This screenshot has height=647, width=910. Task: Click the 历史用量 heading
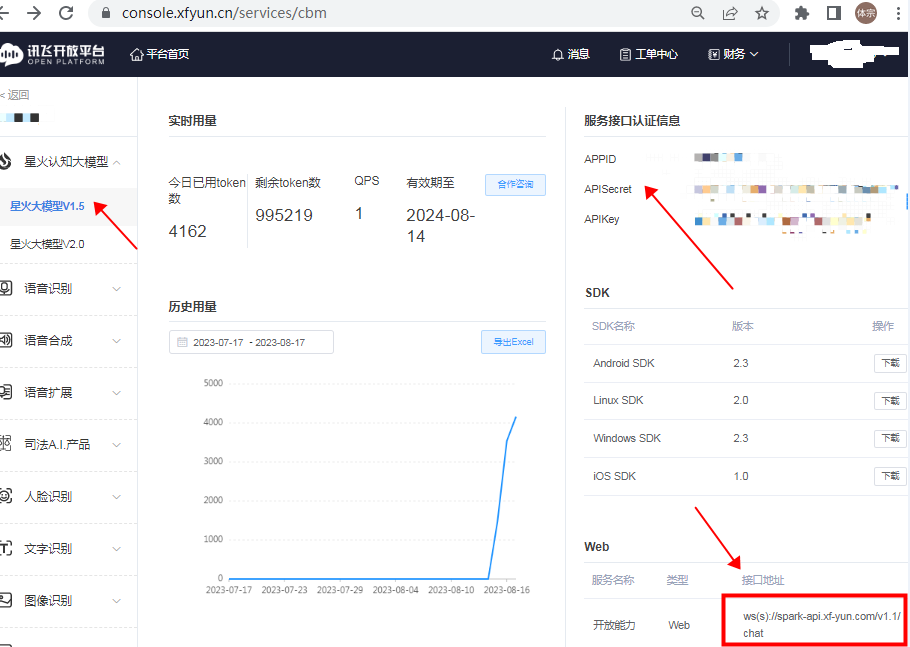(193, 307)
